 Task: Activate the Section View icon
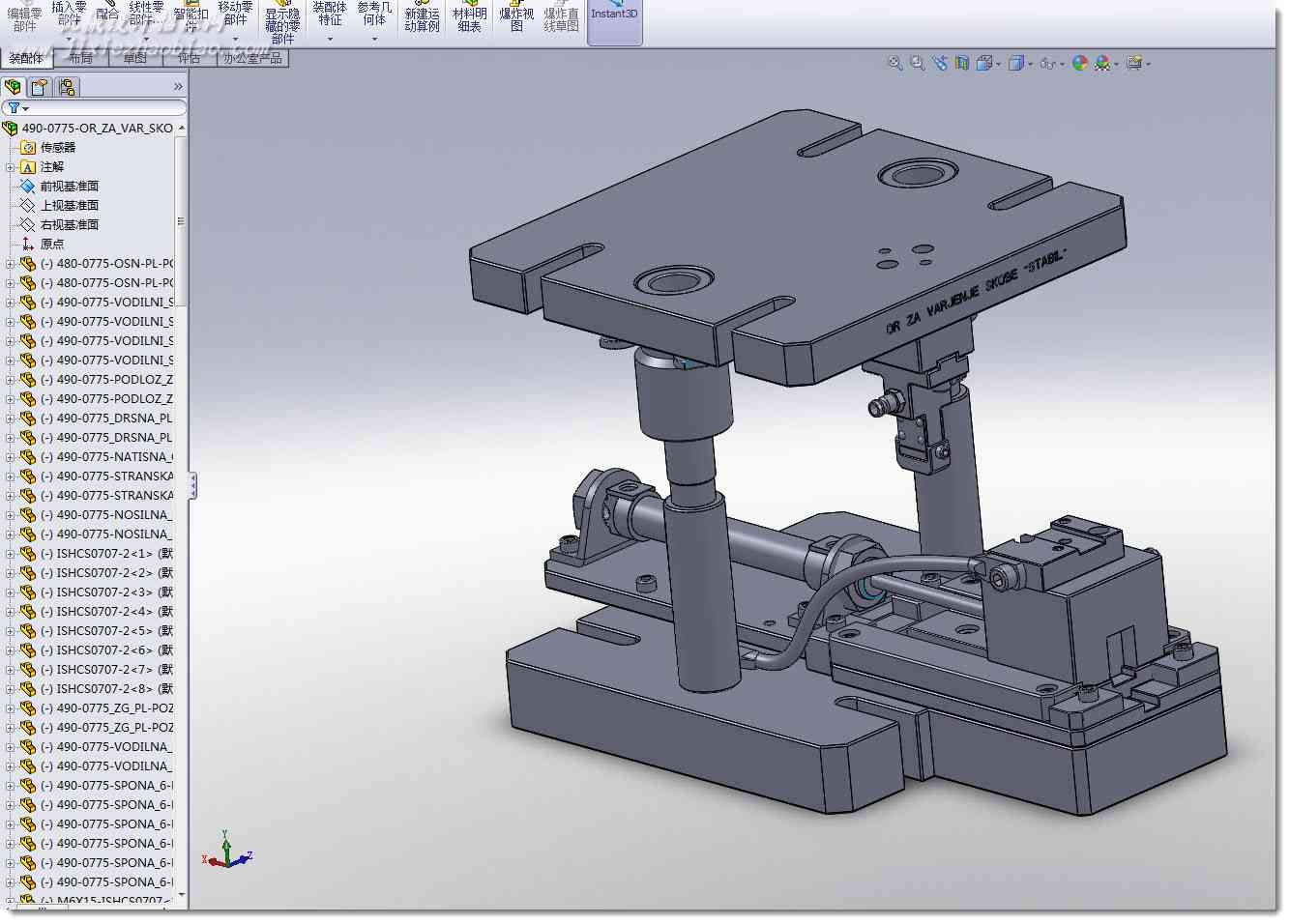962,63
